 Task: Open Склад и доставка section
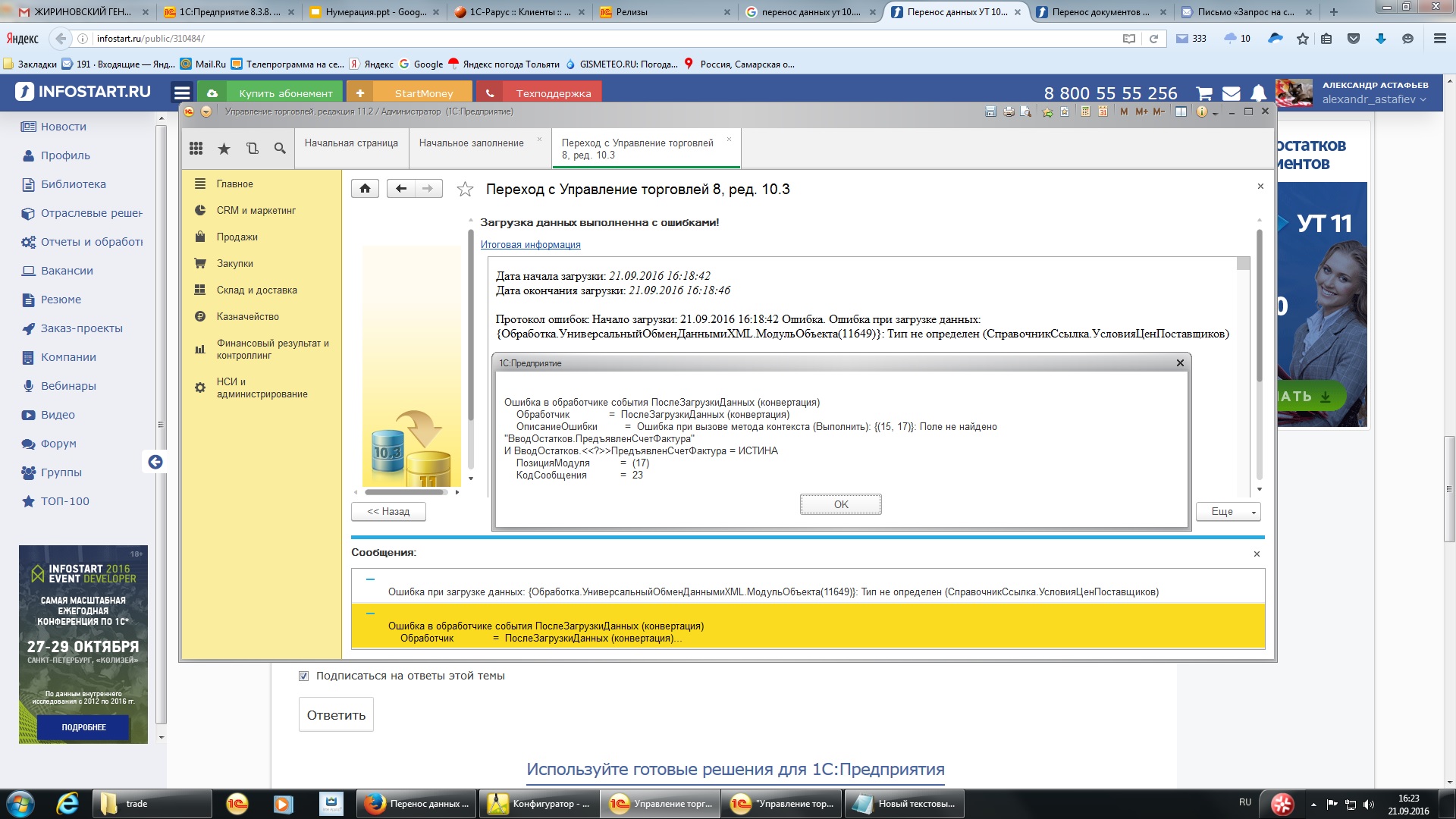[257, 290]
